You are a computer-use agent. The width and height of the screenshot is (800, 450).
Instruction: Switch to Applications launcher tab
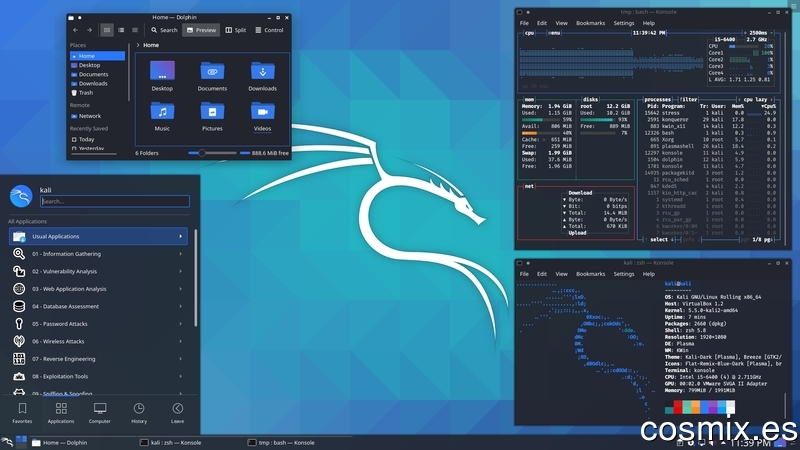61,413
